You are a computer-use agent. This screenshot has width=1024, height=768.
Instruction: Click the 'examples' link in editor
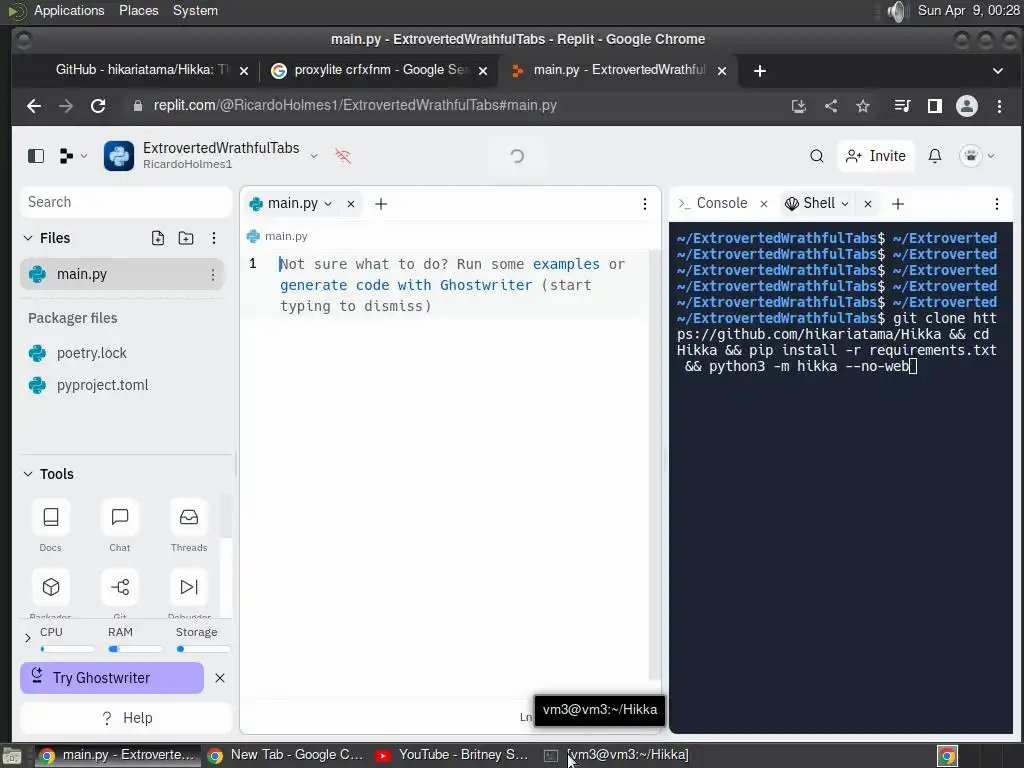(x=566, y=264)
